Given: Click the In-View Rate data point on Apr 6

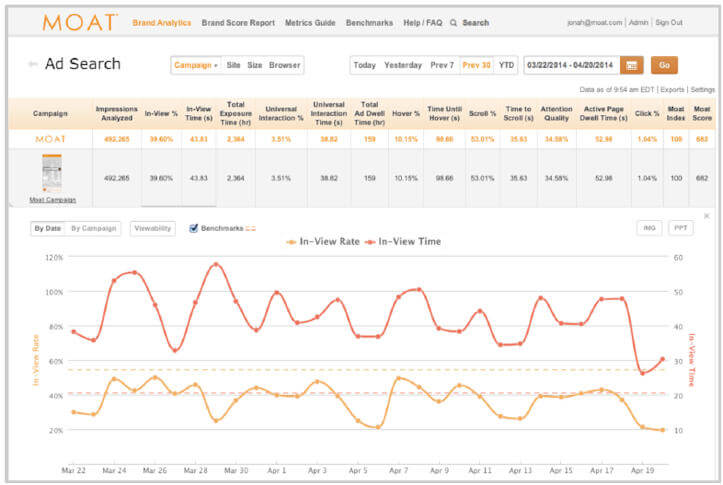Looking at the screenshot, I should pos(378,427).
